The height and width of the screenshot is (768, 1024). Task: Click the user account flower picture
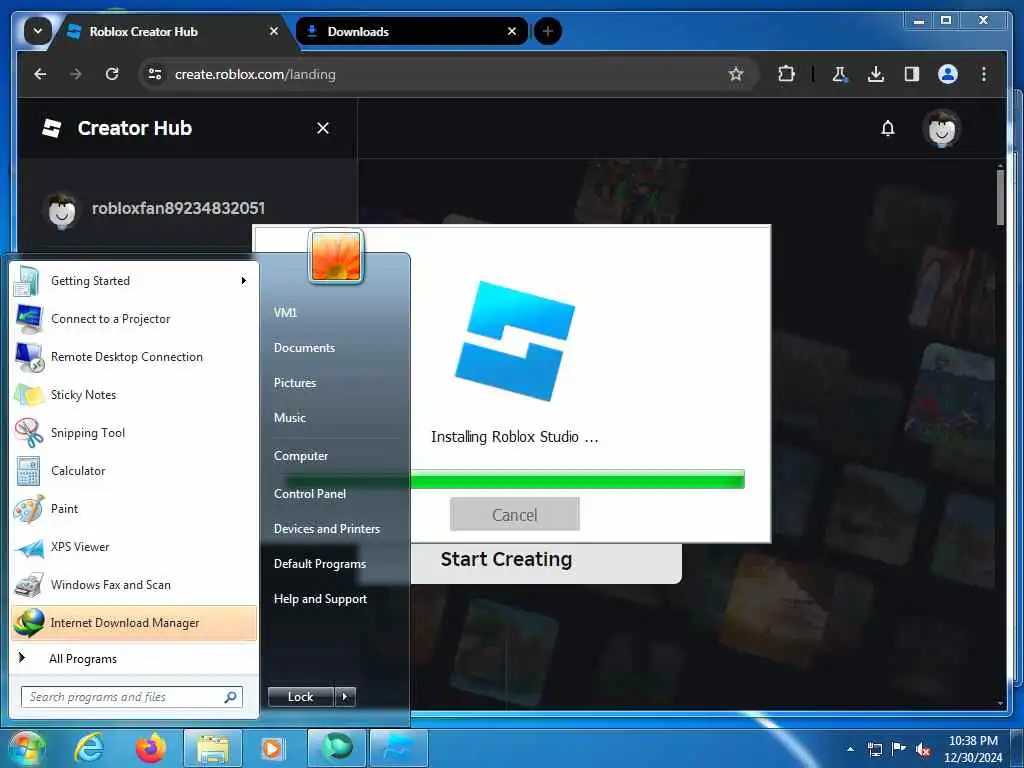[x=336, y=256]
